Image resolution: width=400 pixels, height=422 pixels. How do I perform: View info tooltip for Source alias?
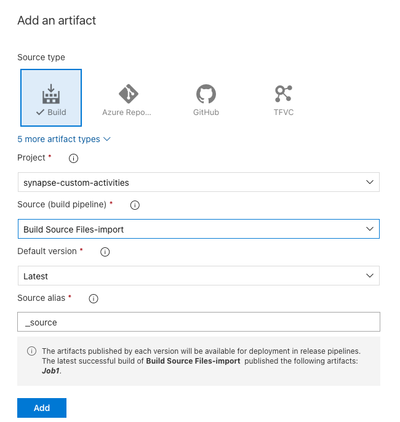point(93,298)
